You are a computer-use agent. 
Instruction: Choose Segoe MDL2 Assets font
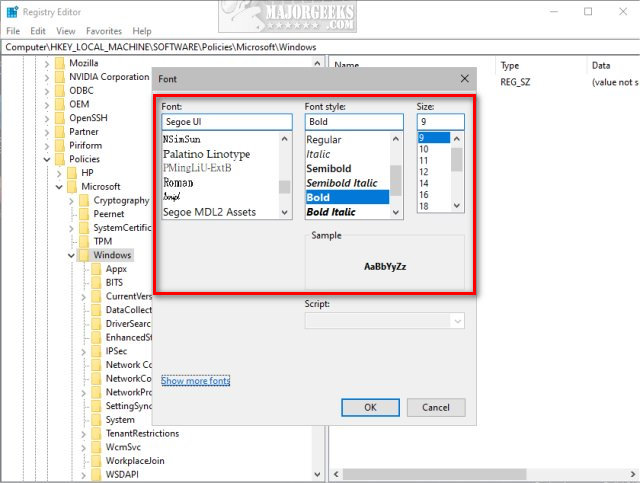pyautogui.click(x=209, y=212)
